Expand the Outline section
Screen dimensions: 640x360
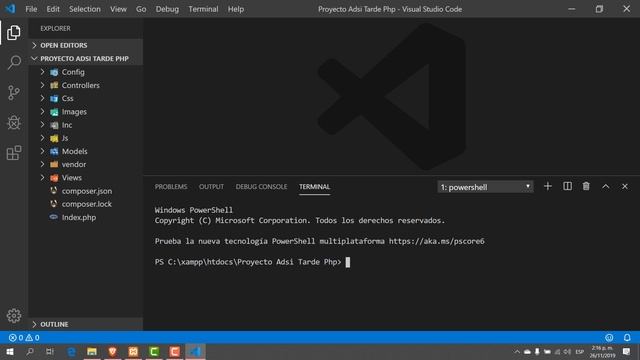86,324
